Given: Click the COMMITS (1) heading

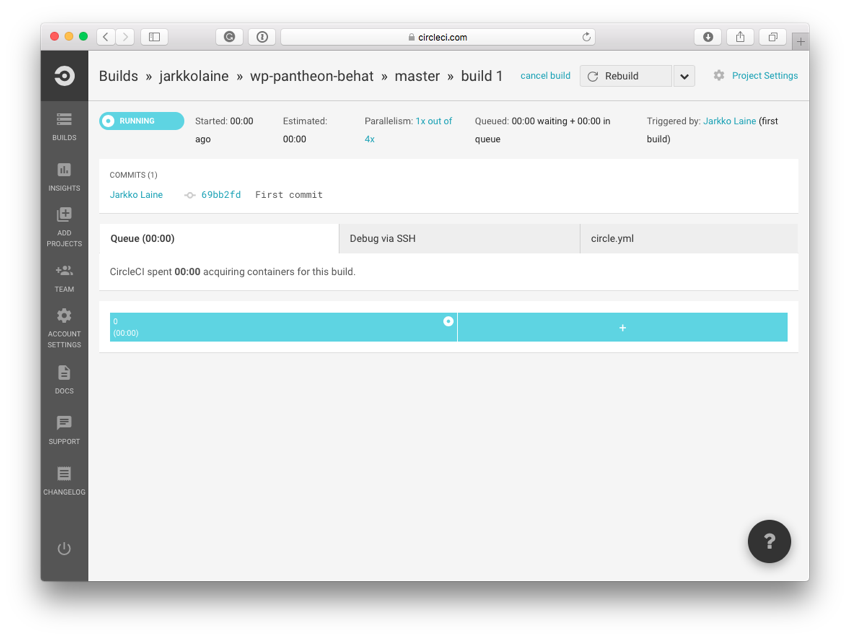Looking at the screenshot, I should (133, 175).
